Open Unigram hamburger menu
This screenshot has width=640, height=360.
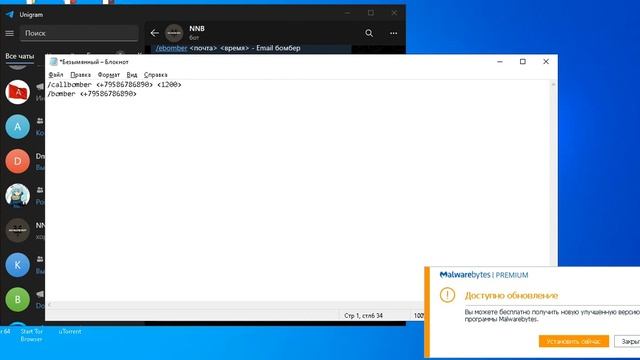click(x=9, y=33)
